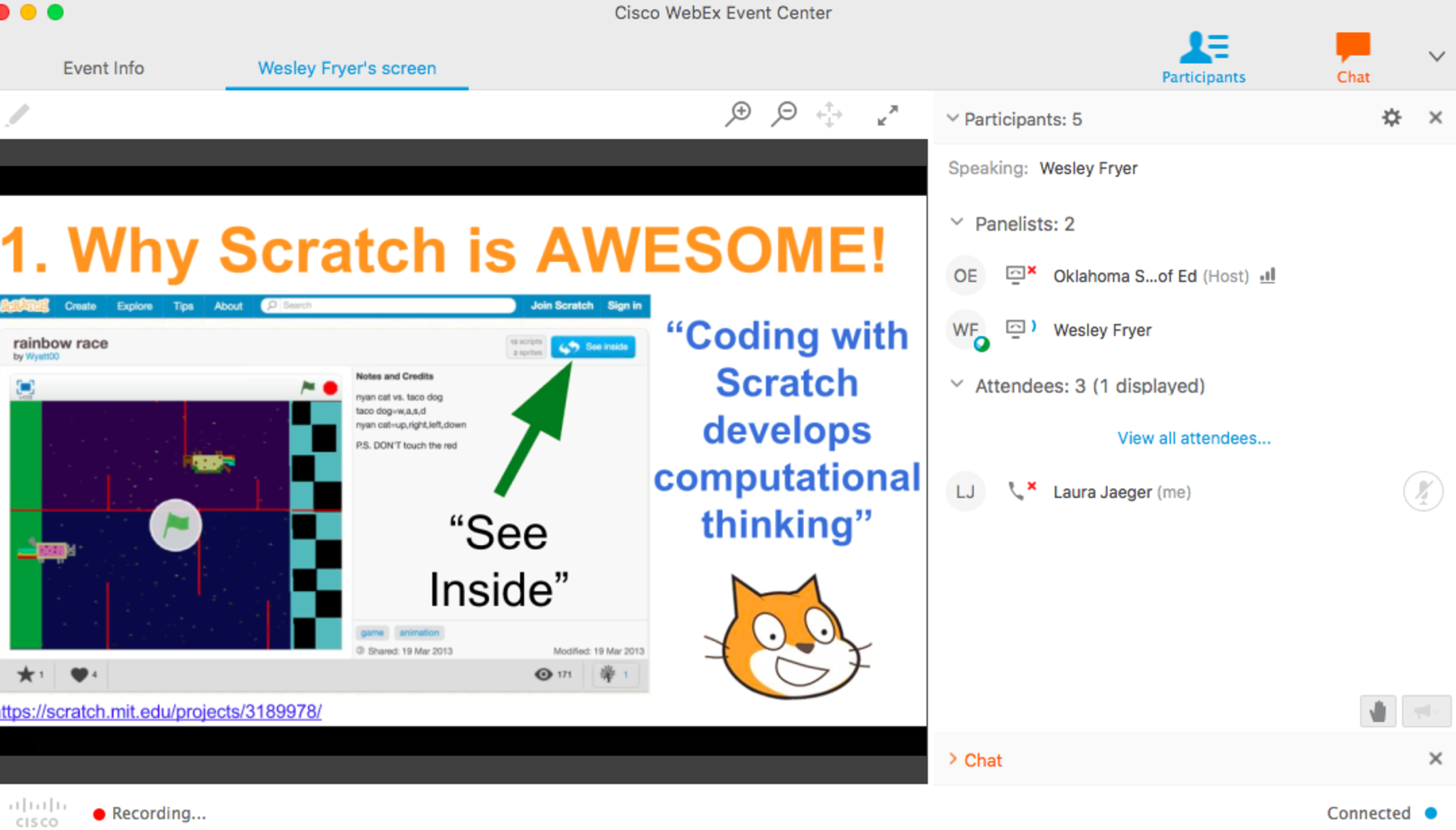Screen dimensions: 1456x830
Task: Select the Wesley Fryer's screen tab
Action: click(347, 68)
